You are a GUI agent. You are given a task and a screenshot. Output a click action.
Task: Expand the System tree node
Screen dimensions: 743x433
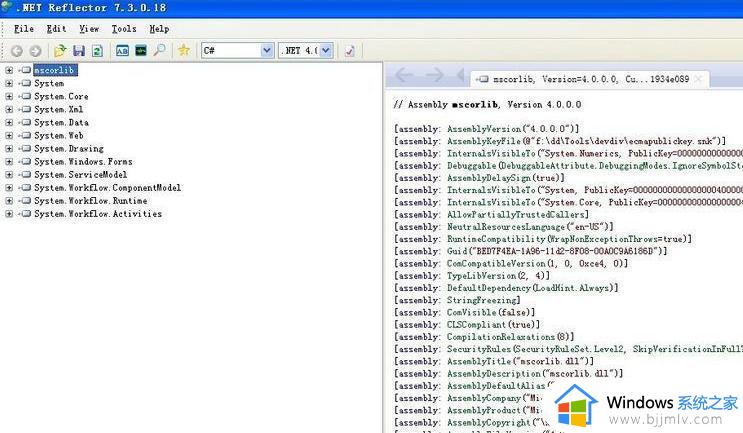(9, 83)
